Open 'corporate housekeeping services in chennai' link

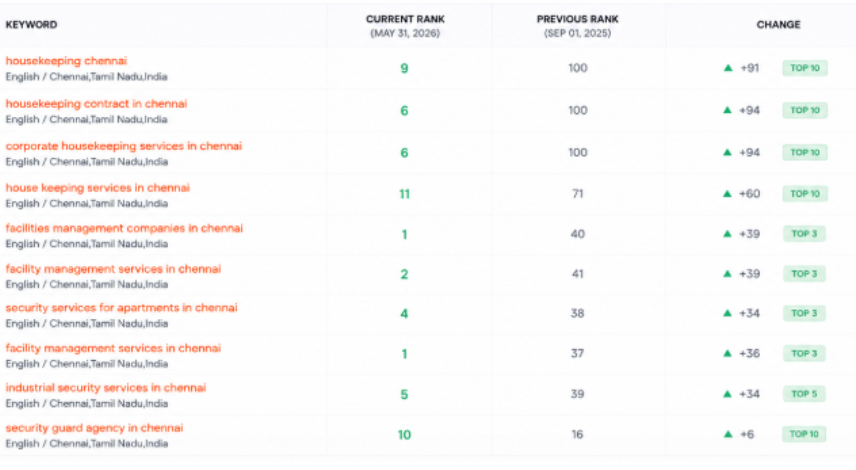pyautogui.click(x=123, y=146)
